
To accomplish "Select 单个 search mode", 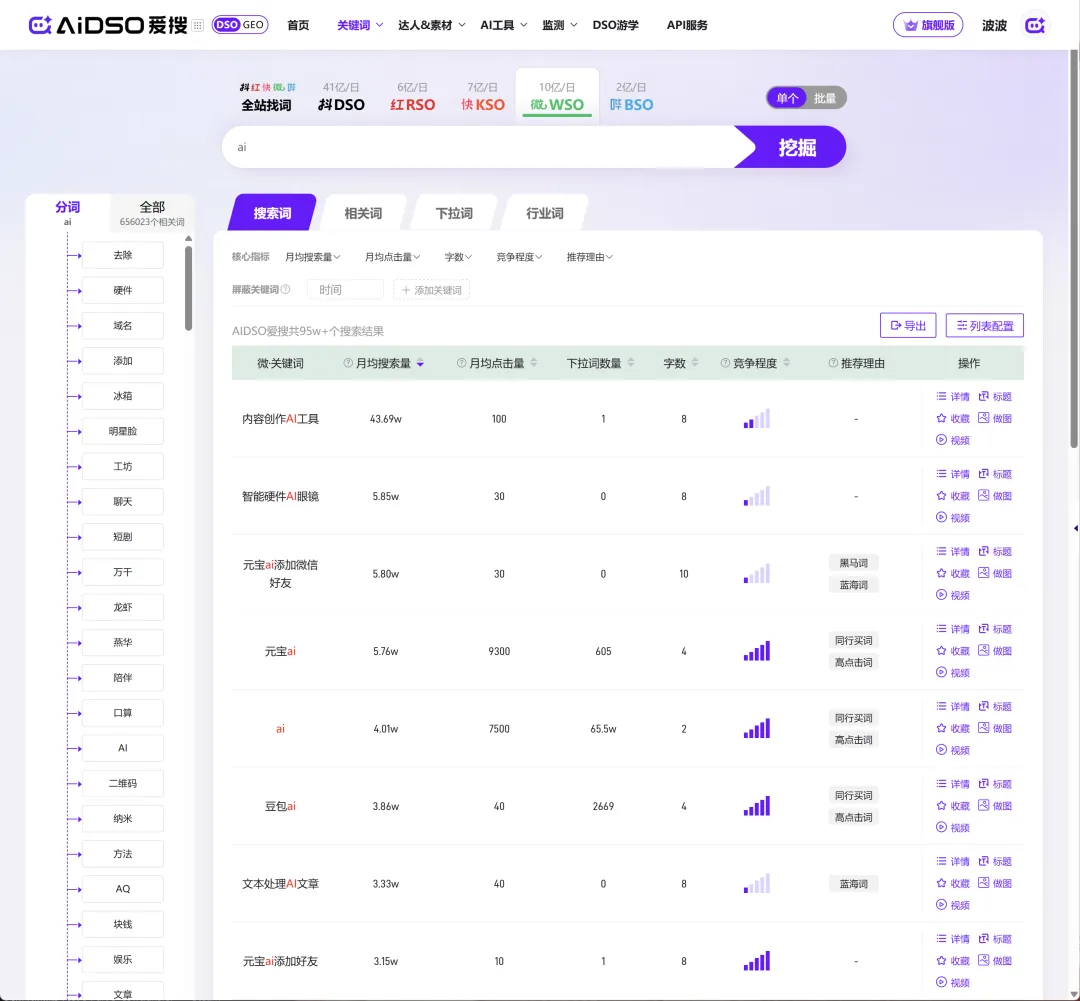I will point(787,98).
